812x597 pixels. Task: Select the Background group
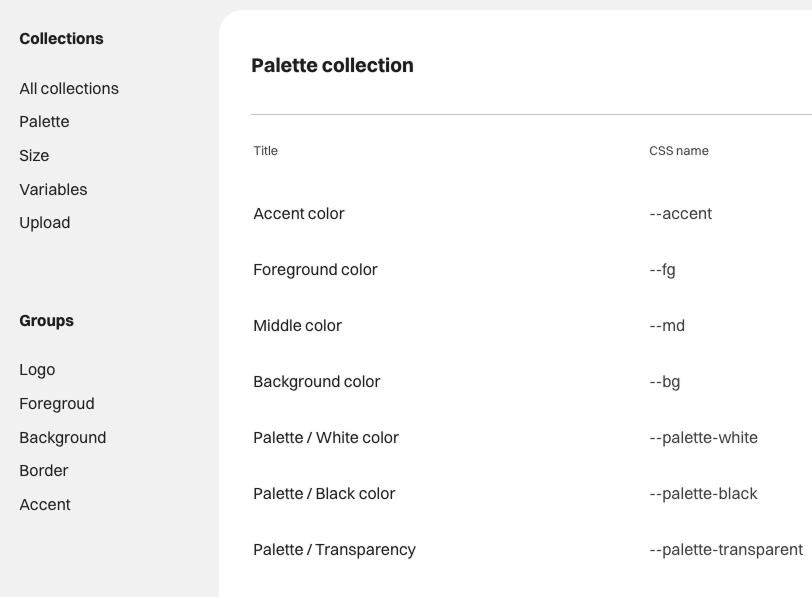point(62,437)
